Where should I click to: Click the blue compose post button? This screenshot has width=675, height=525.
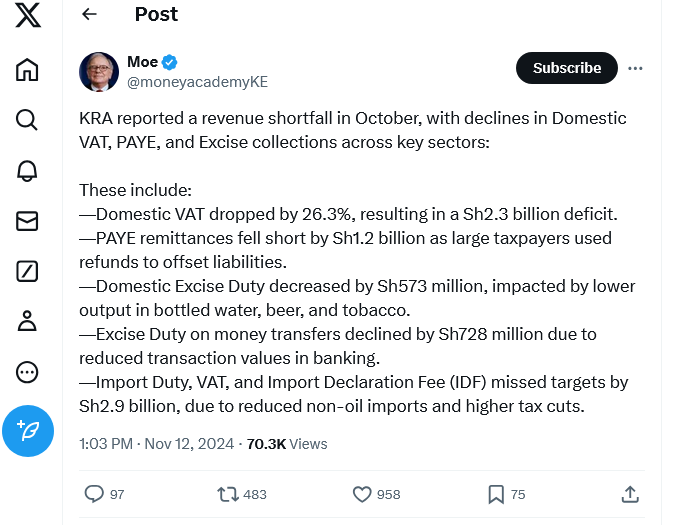pyautogui.click(x=28, y=431)
